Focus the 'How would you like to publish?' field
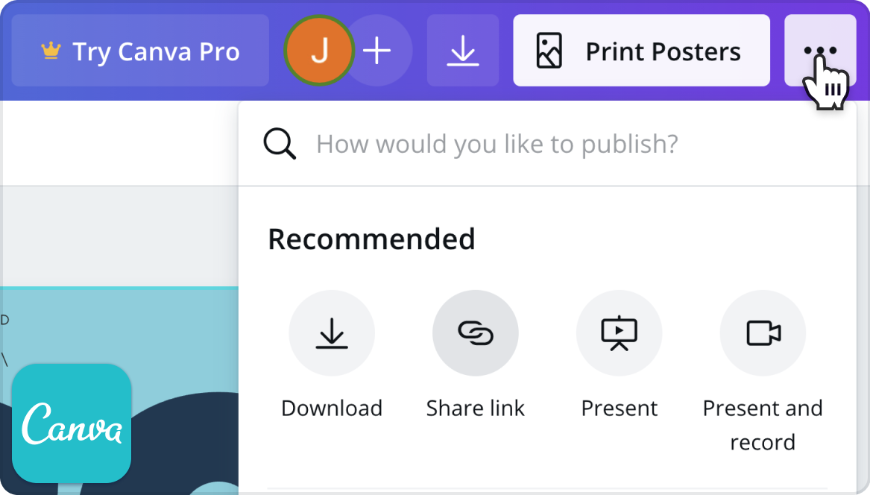The width and height of the screenshot is (870, 495). tap(497, 144)
